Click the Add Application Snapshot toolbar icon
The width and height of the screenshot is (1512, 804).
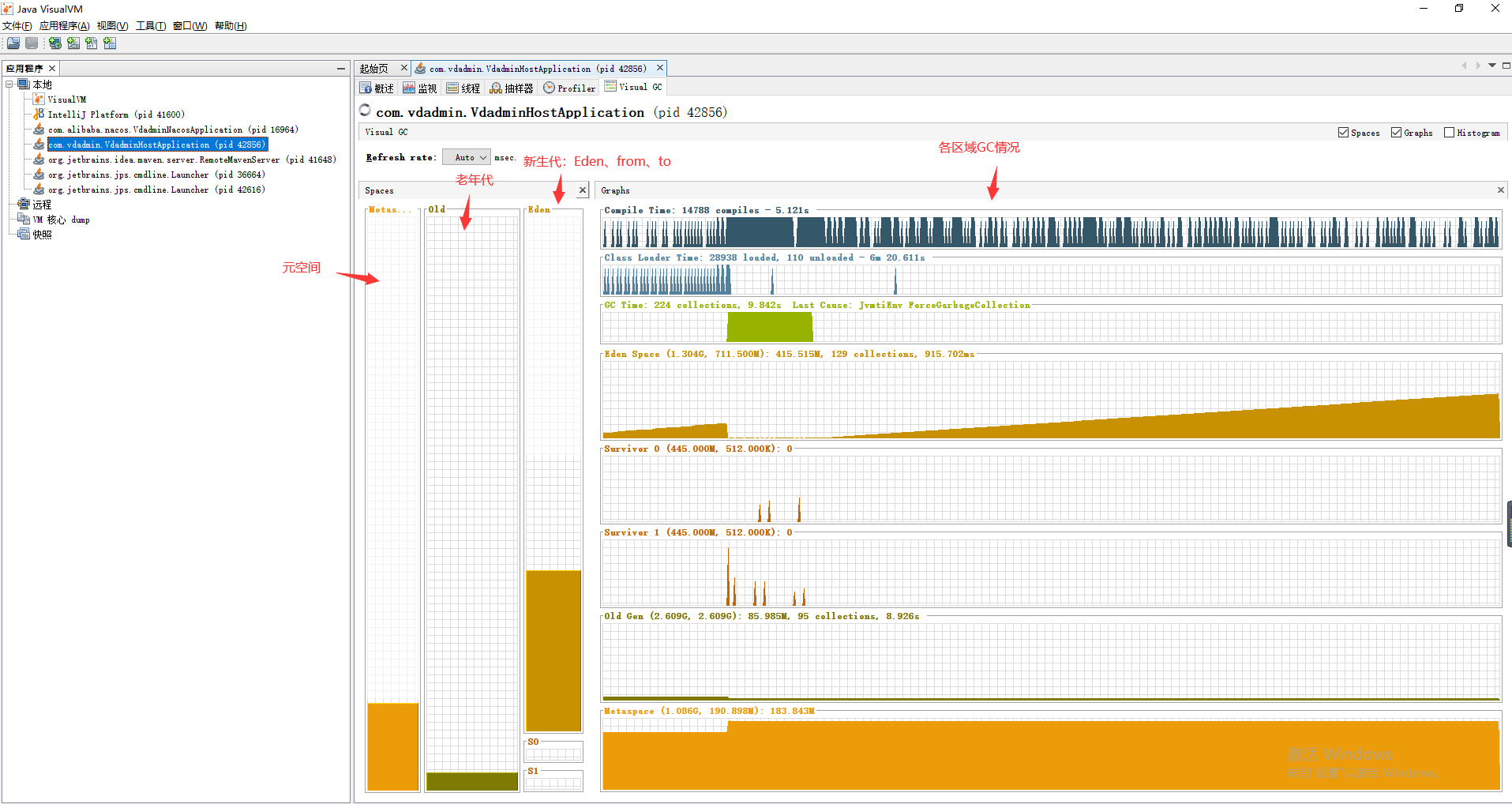(110, 43)
